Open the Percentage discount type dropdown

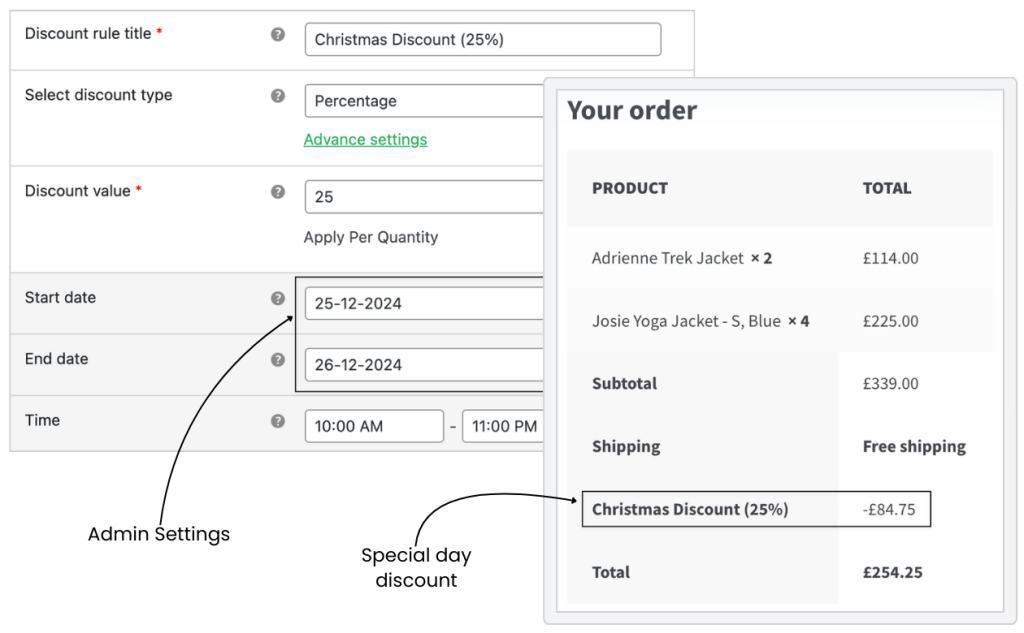(x=424, y=101)
